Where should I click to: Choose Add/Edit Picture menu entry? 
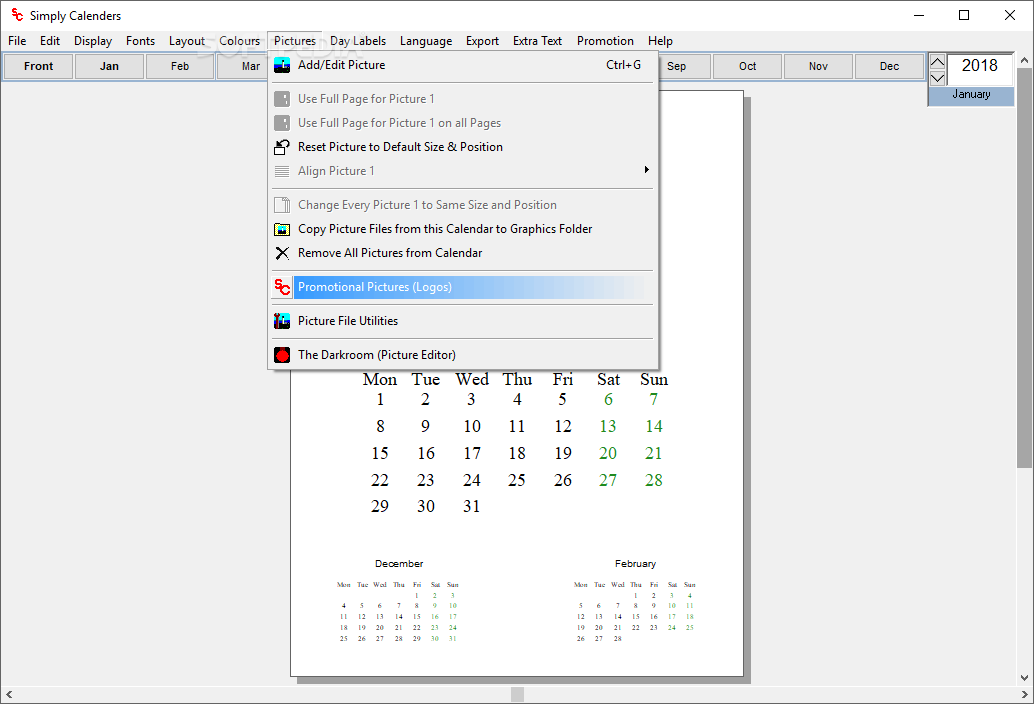click(463, 65)
